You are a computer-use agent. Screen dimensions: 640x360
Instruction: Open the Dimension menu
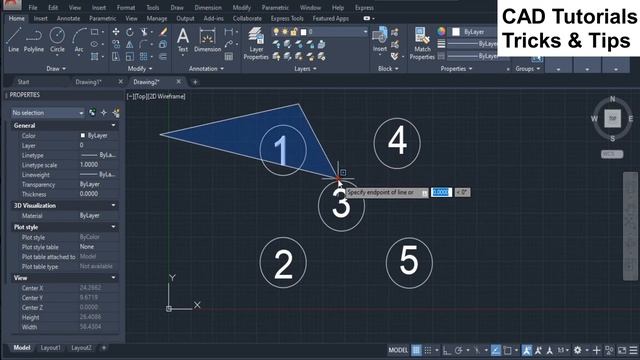point(208,7)
